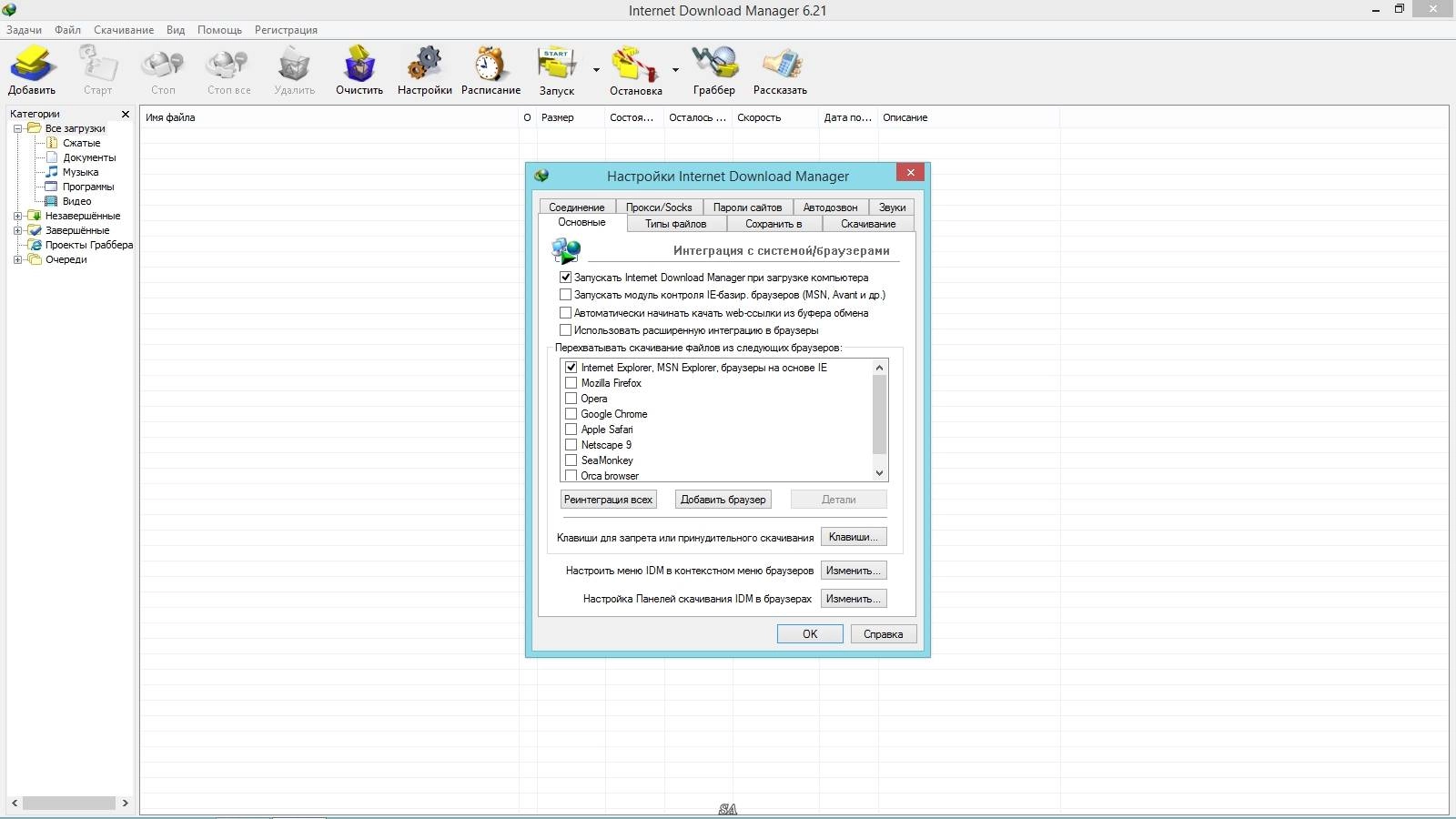Image resolution: width=1456 pixels, height=819 pixels.
Task: Check the Netscape 9 browser box
Action: coord(571,445)
